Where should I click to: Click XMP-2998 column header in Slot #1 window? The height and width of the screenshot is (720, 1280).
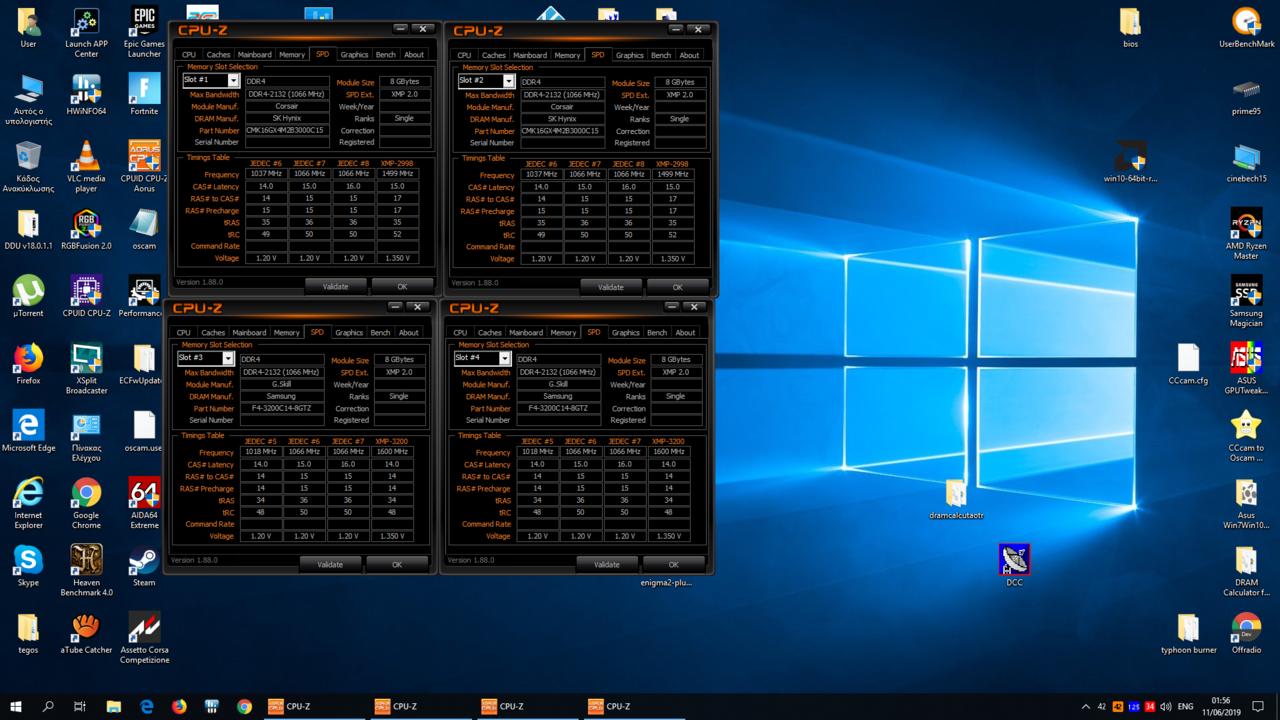397,163
